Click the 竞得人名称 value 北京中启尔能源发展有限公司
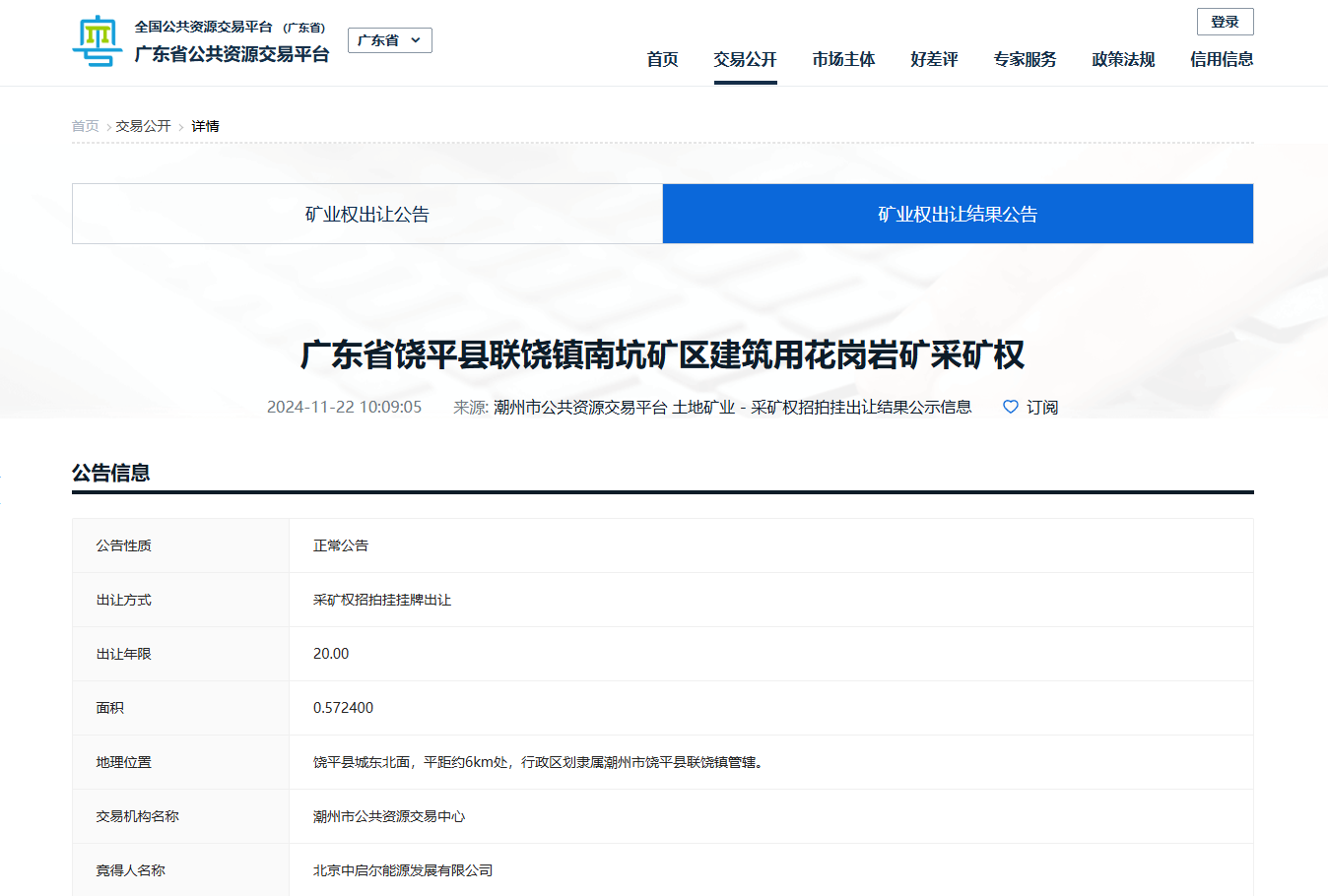 (403, 870)
